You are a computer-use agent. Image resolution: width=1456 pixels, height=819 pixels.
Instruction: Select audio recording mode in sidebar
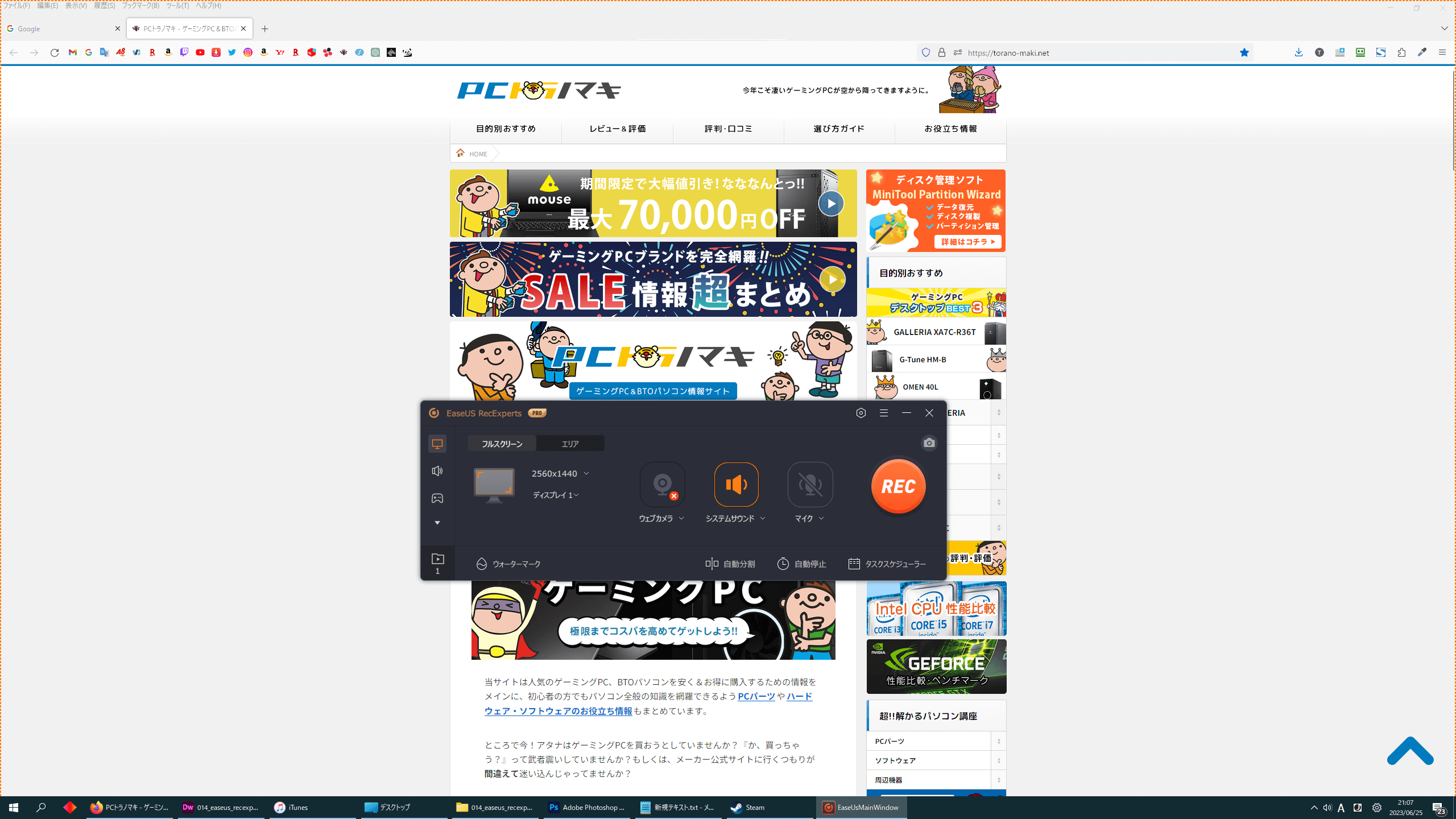tap(437, 471)
